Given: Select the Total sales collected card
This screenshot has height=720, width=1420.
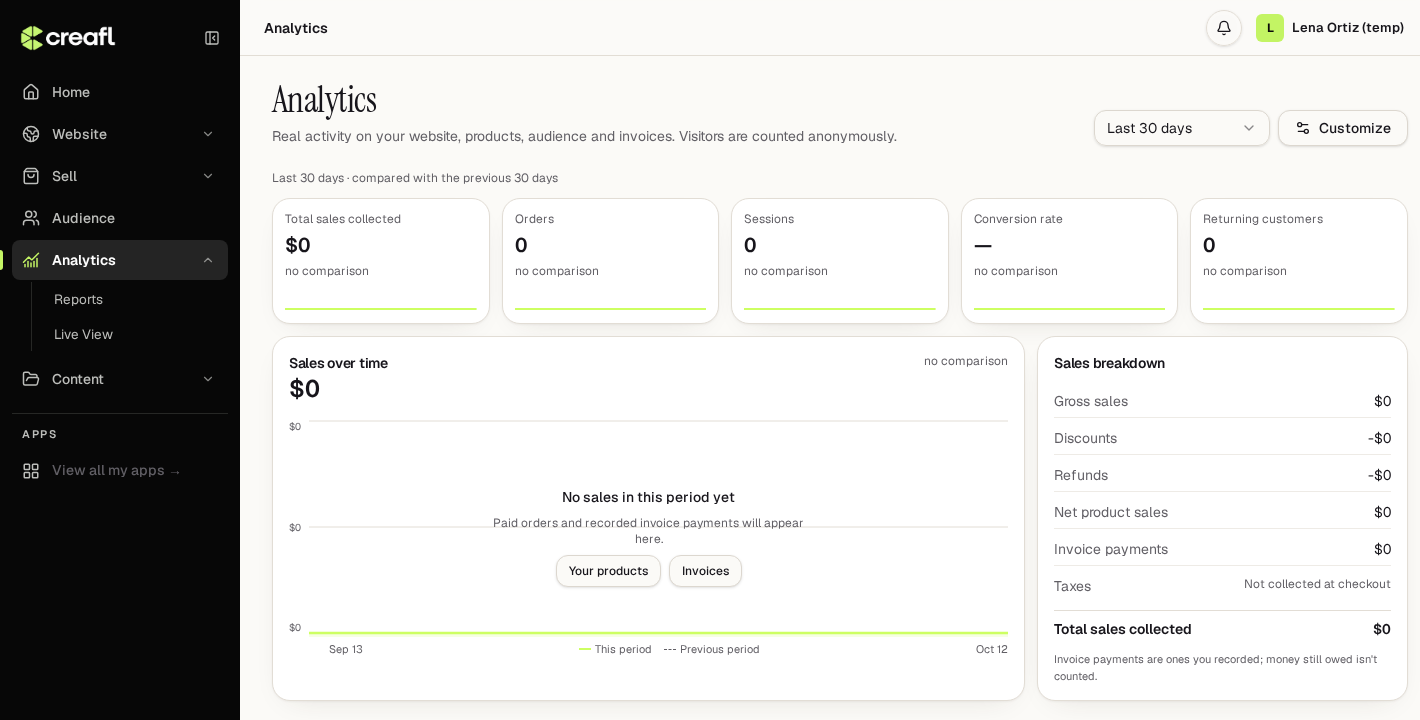Looking at the screenshot, I should (x=381, y=261).
